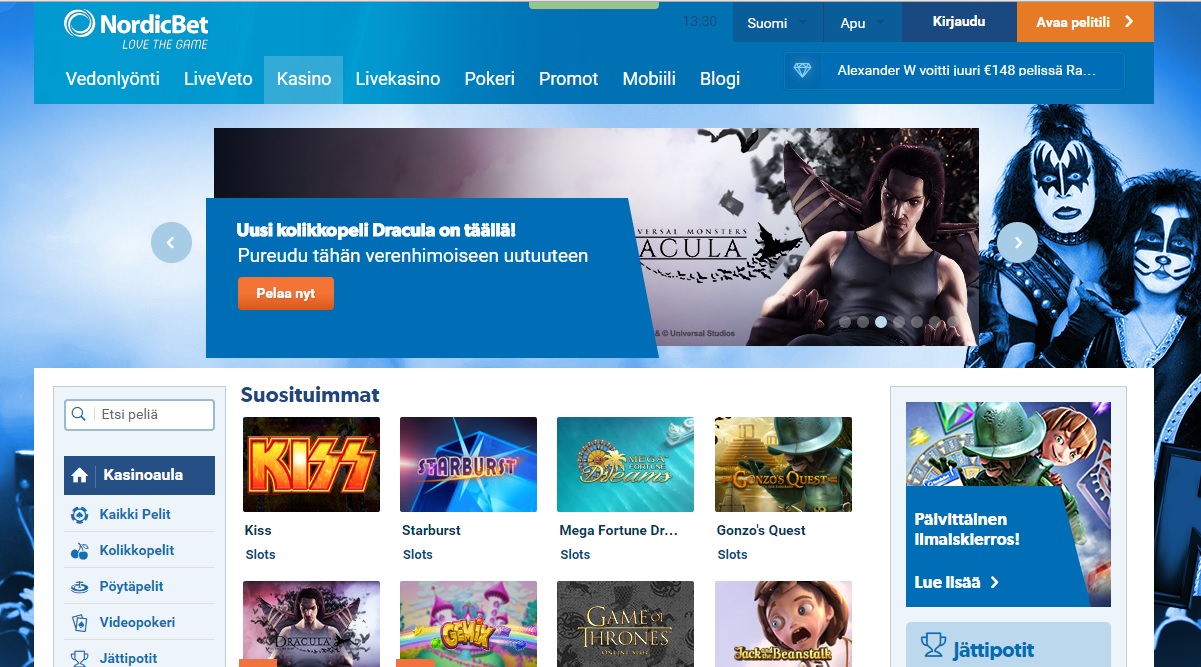Click the cherries icon for Kolikkopelit
Image resolution: width=1201 pixels, height=667 pixels.
80,551
